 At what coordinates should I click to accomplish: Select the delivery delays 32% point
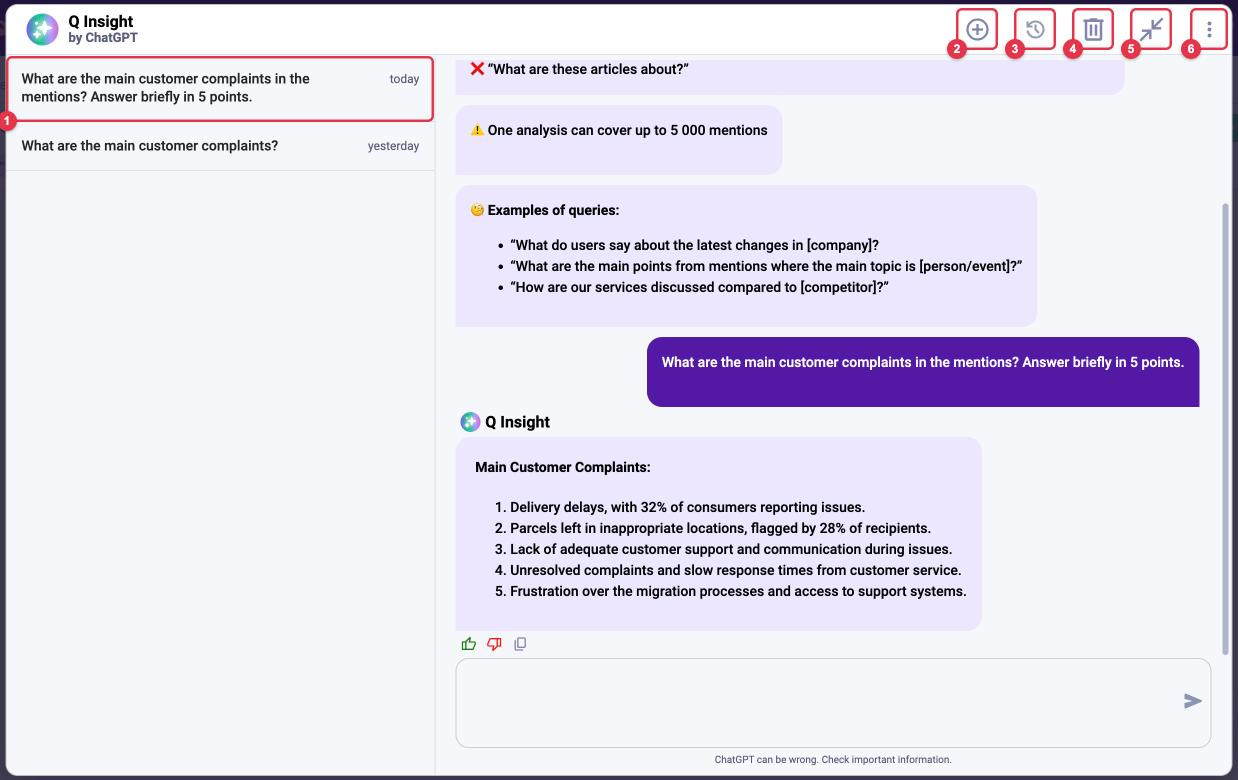(687, 507)
